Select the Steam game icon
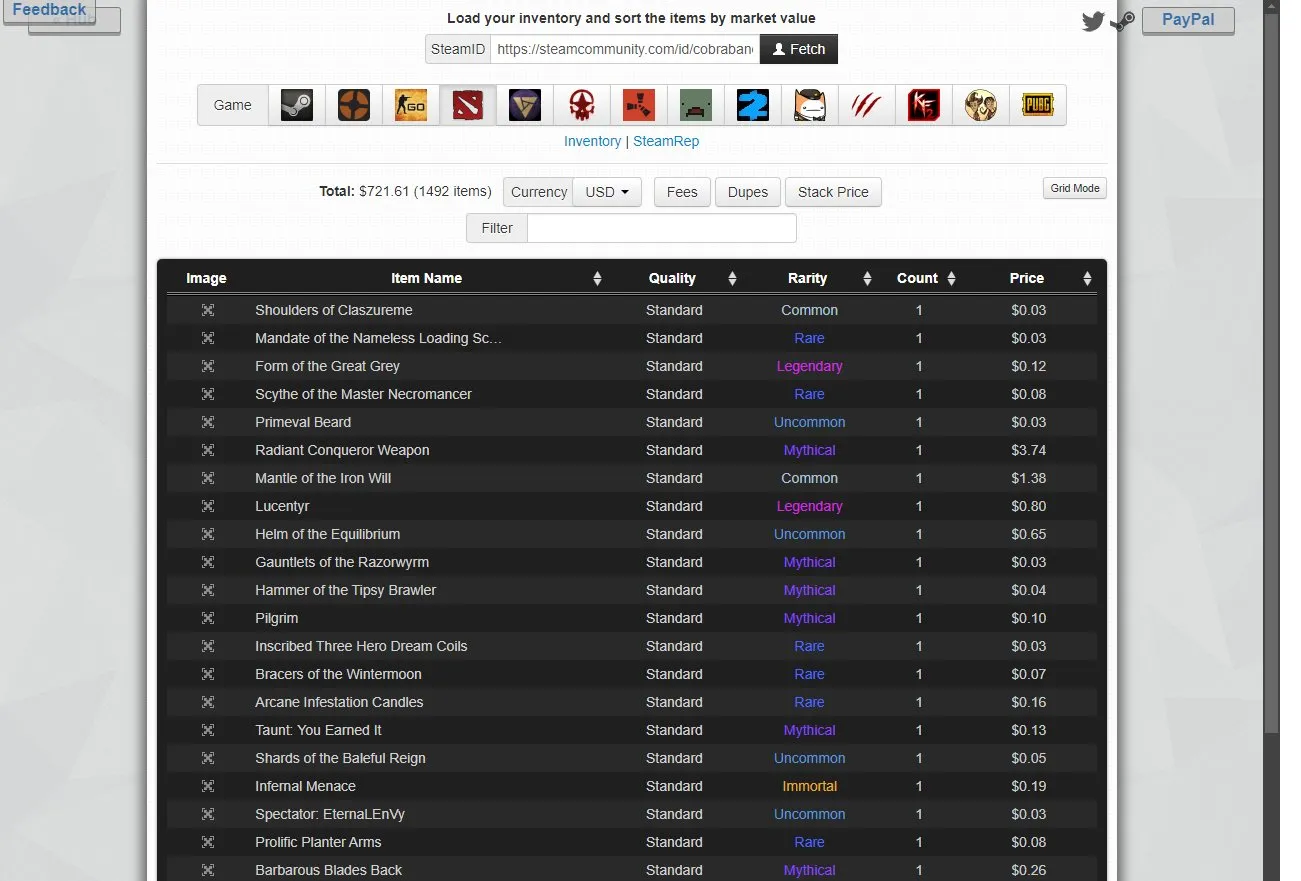 coord(297,105)
